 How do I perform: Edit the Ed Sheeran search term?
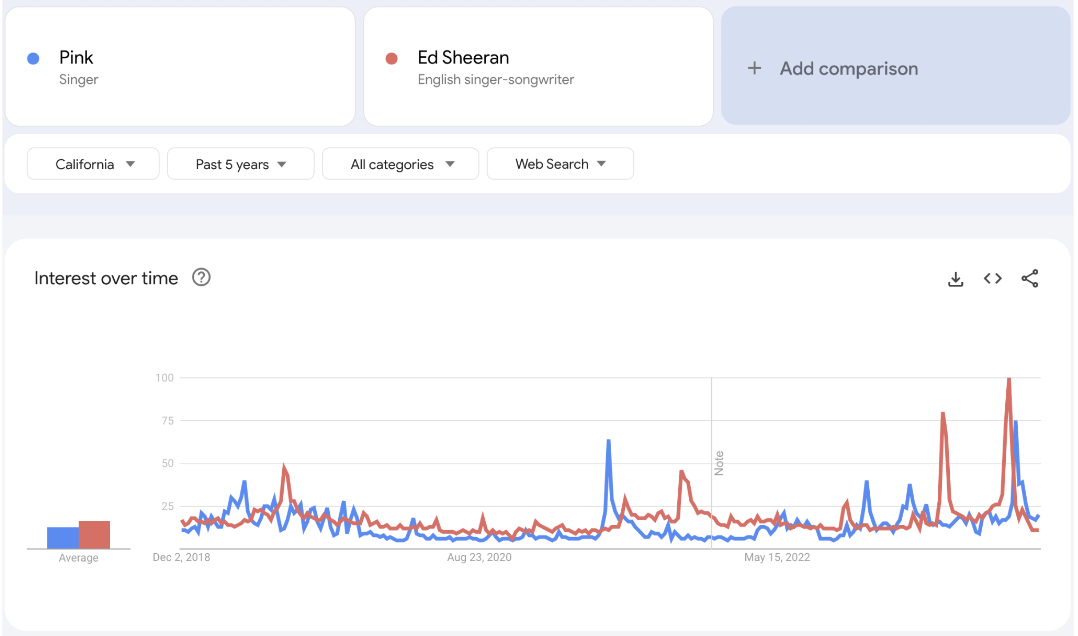pyautogui.click(x=538, y=67)
